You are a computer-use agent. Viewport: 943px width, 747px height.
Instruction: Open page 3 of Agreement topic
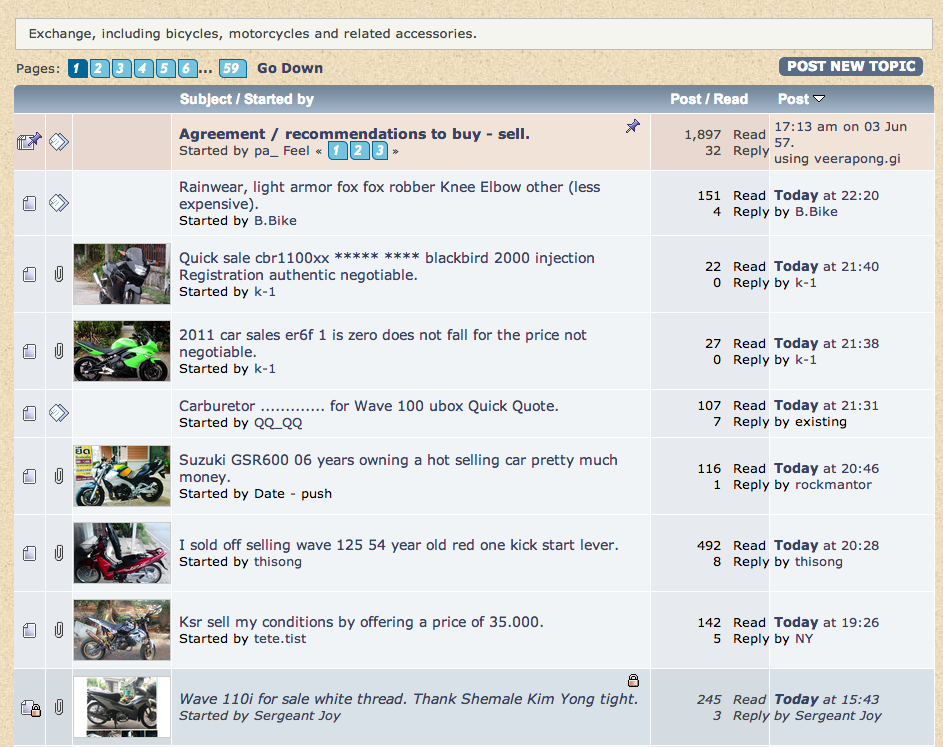click(379, 151)
